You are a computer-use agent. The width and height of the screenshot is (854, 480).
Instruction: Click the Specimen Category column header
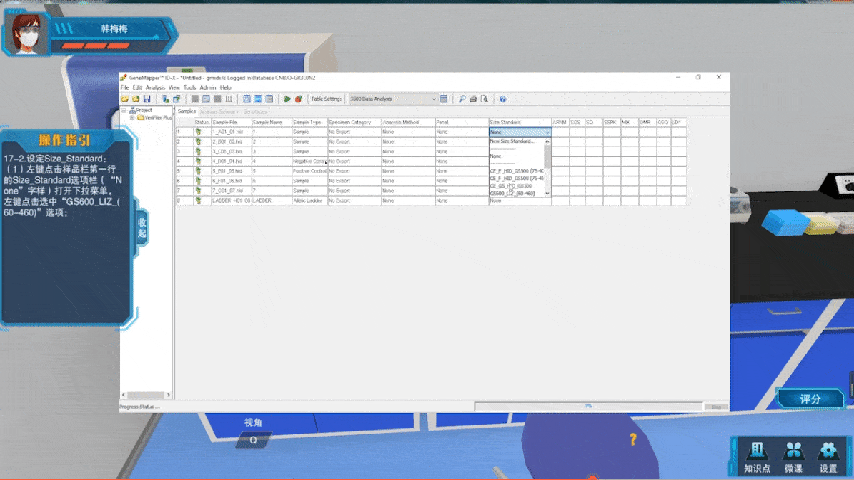(353, 123)
